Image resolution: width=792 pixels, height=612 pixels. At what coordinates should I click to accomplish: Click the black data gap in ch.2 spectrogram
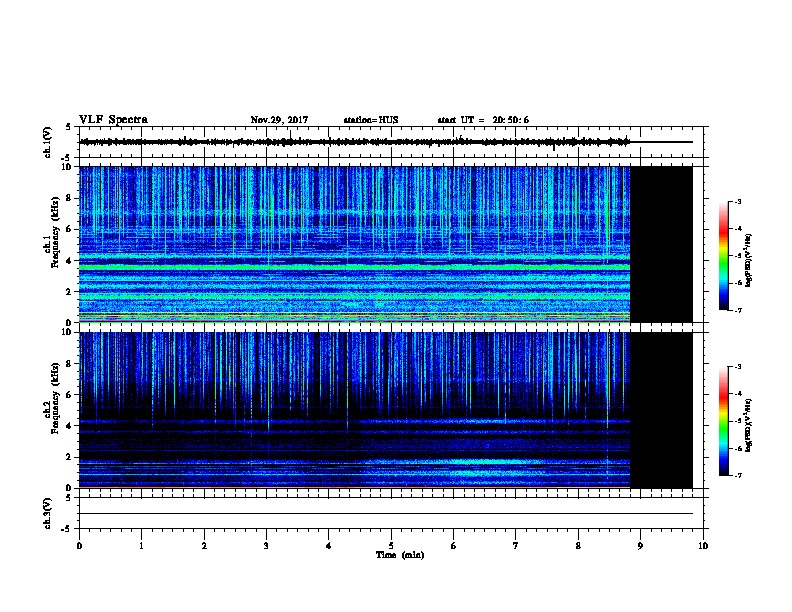[661, 410]
